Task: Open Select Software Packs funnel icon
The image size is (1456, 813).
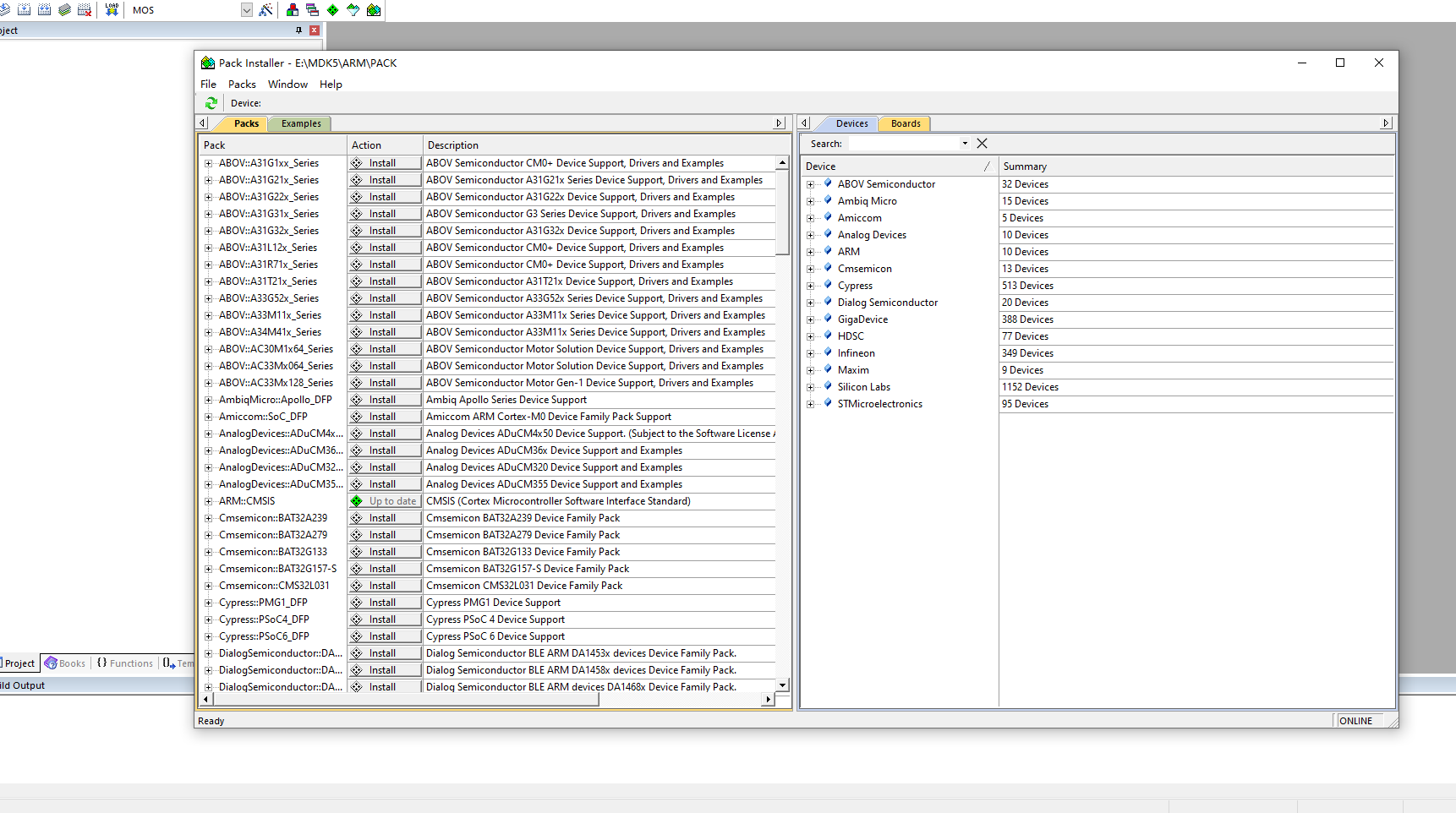Action: (353, 10)
